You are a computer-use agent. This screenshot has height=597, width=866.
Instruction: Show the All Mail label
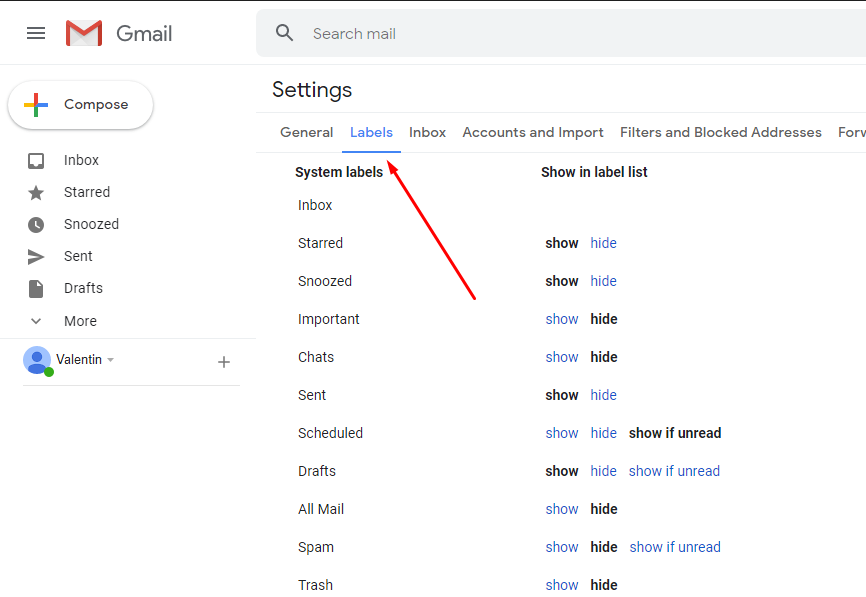562,509
